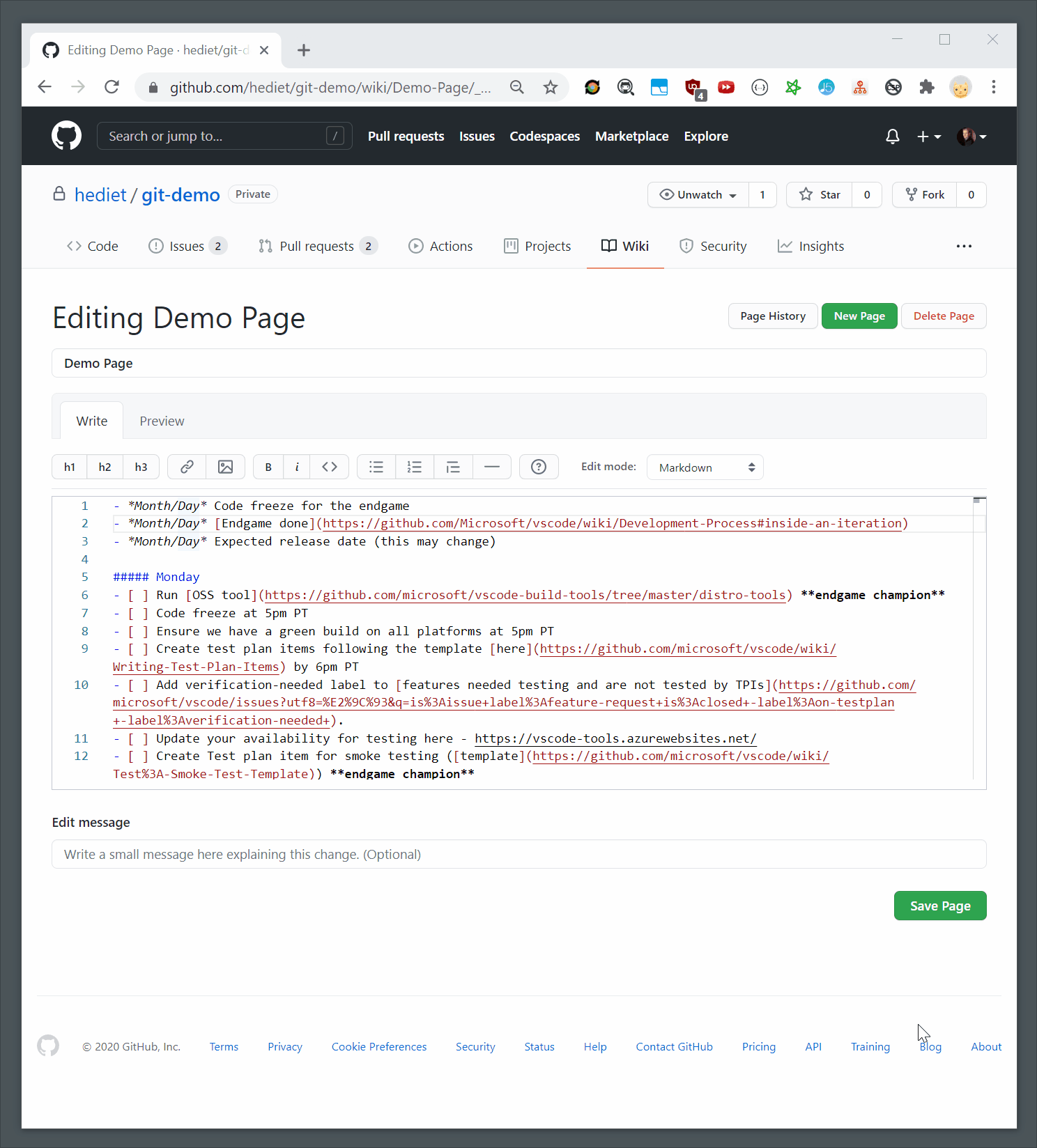Image resolution: width=1037 pixels, height=1148 pixels.
Task: Open Marketplace in the header
Action: (x=631, y=137)
